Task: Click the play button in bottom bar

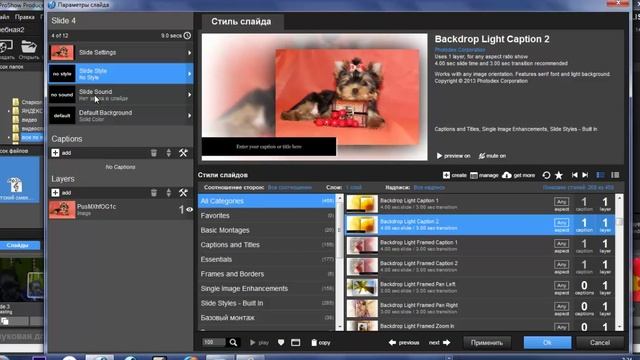Action: click(x=259, y=342)
